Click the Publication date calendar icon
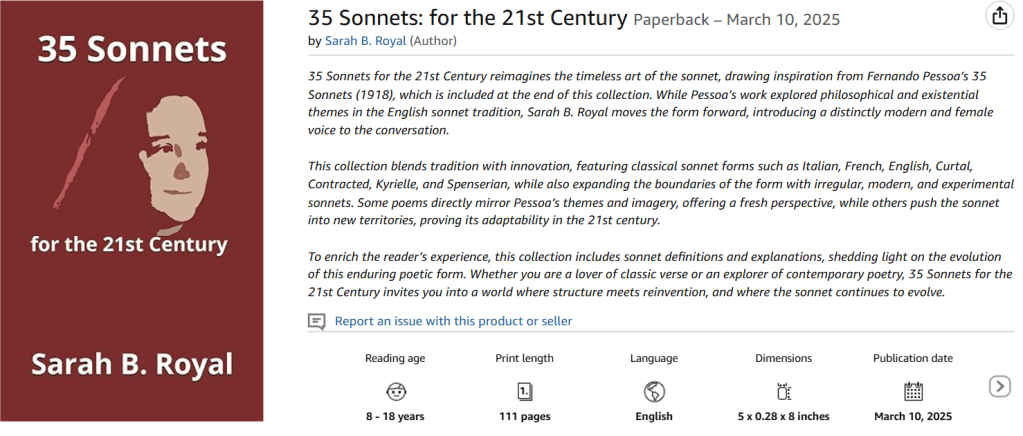Screen dimensions: 1023x436 [913, 390]
